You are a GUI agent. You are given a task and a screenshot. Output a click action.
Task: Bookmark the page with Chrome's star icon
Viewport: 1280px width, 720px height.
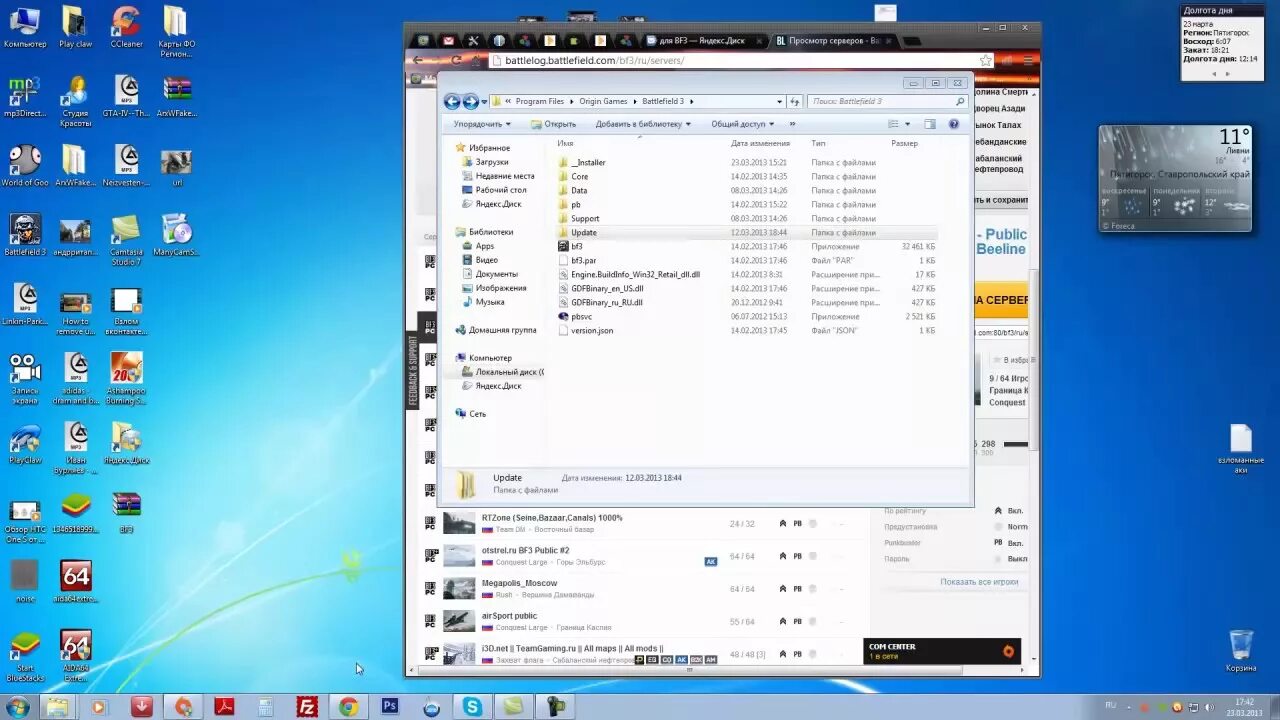pos(986,60)
